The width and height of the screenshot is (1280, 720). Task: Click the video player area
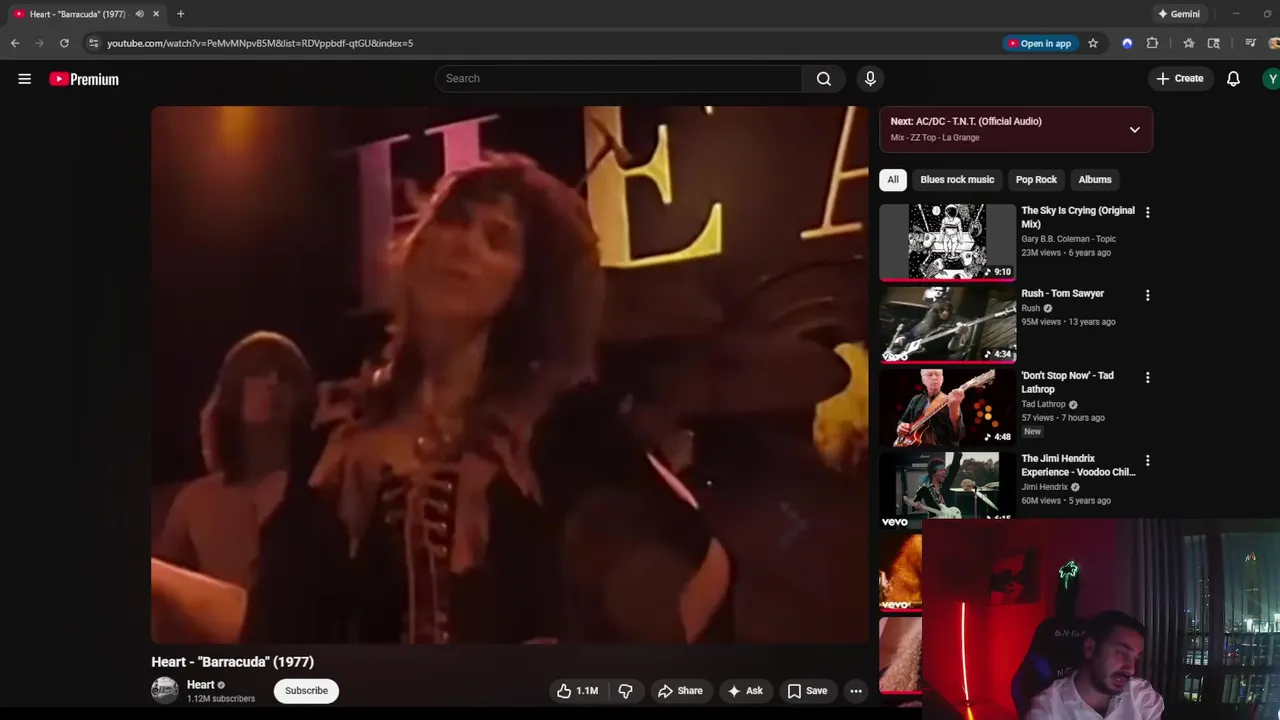(x=510, y=375)
